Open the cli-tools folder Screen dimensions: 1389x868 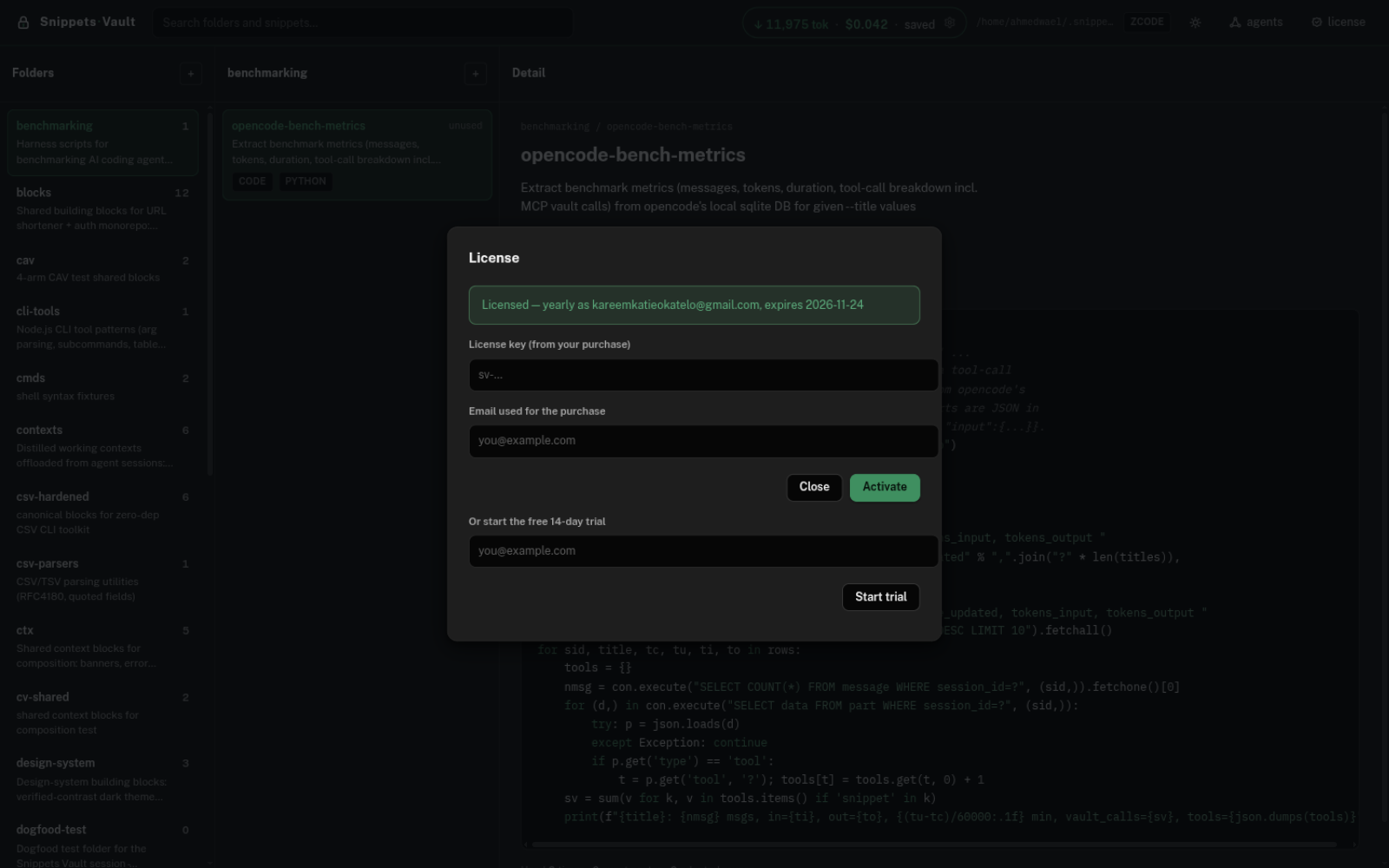[102, 327]
